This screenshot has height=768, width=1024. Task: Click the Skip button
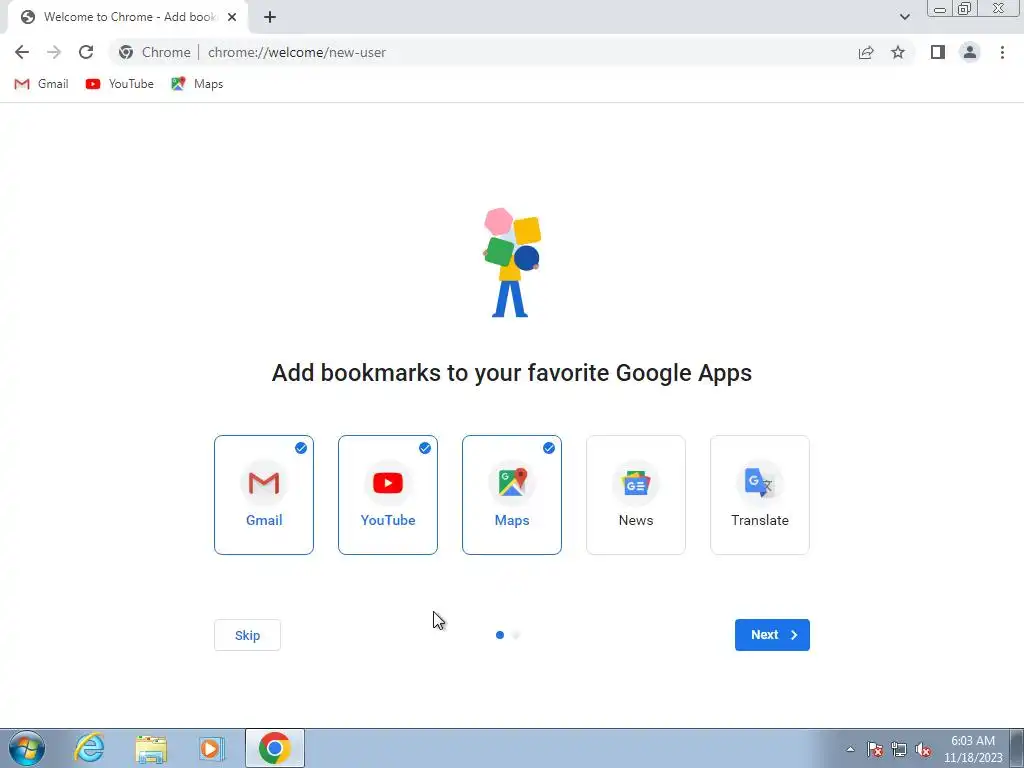(248, 635)
